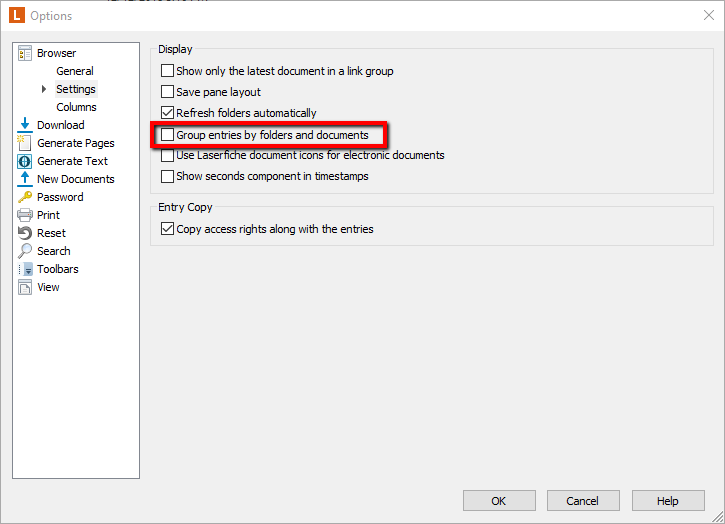This screenshot has width=725, height=524.
Task: Open the Help button
Action: pos(668,501)
